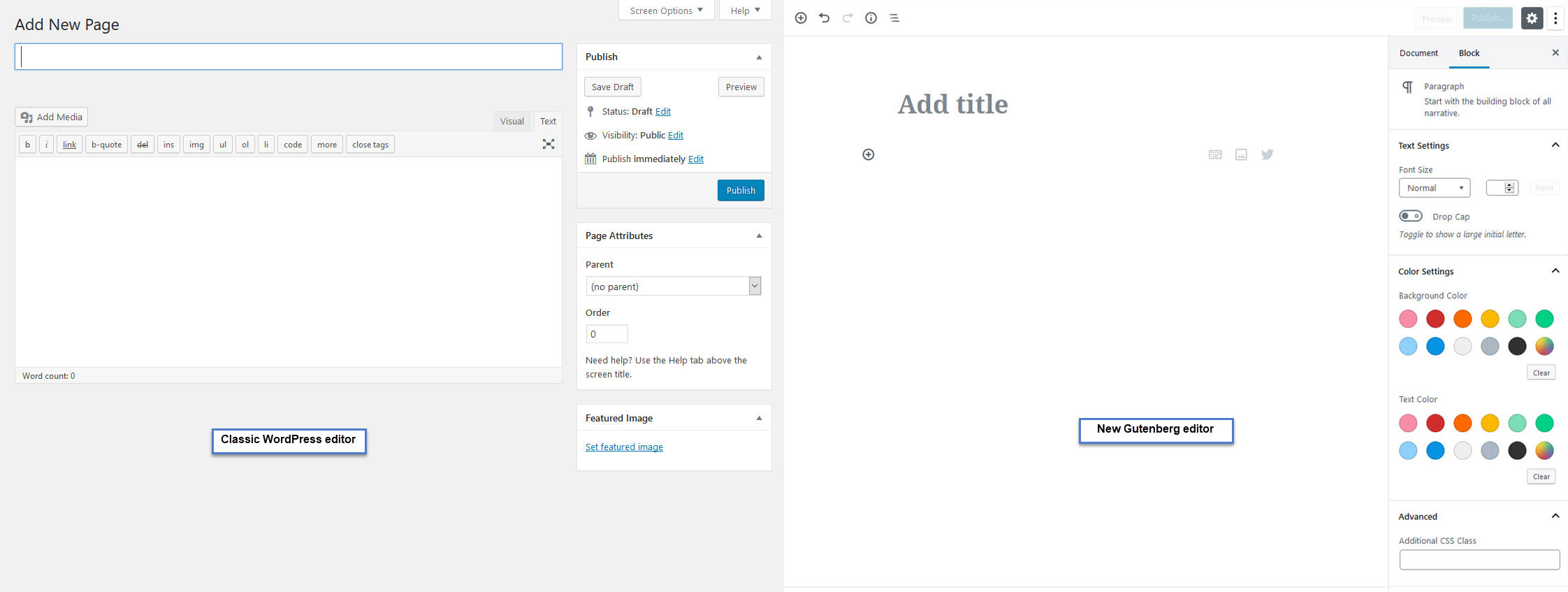Click the Gutenberg add block icon in top toolbar
This screenshot has width=1568, height=592.
(x=801, y=18)
